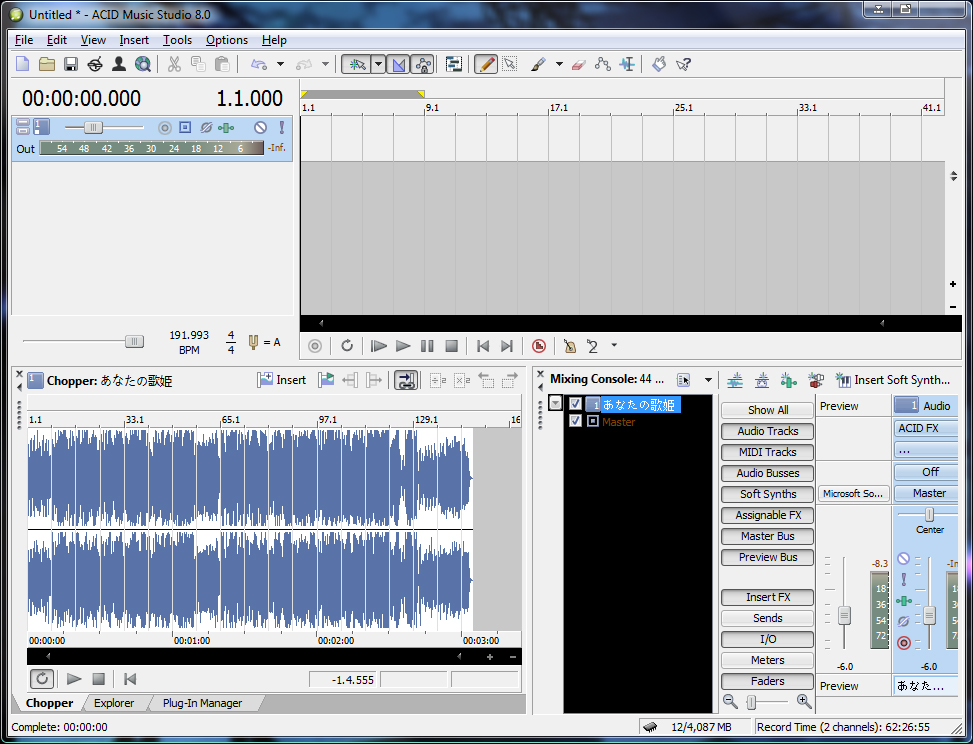Open the Paint tool dropdown arrow
Viewport: 973px width, 744px height.
[x=559, y=64]
